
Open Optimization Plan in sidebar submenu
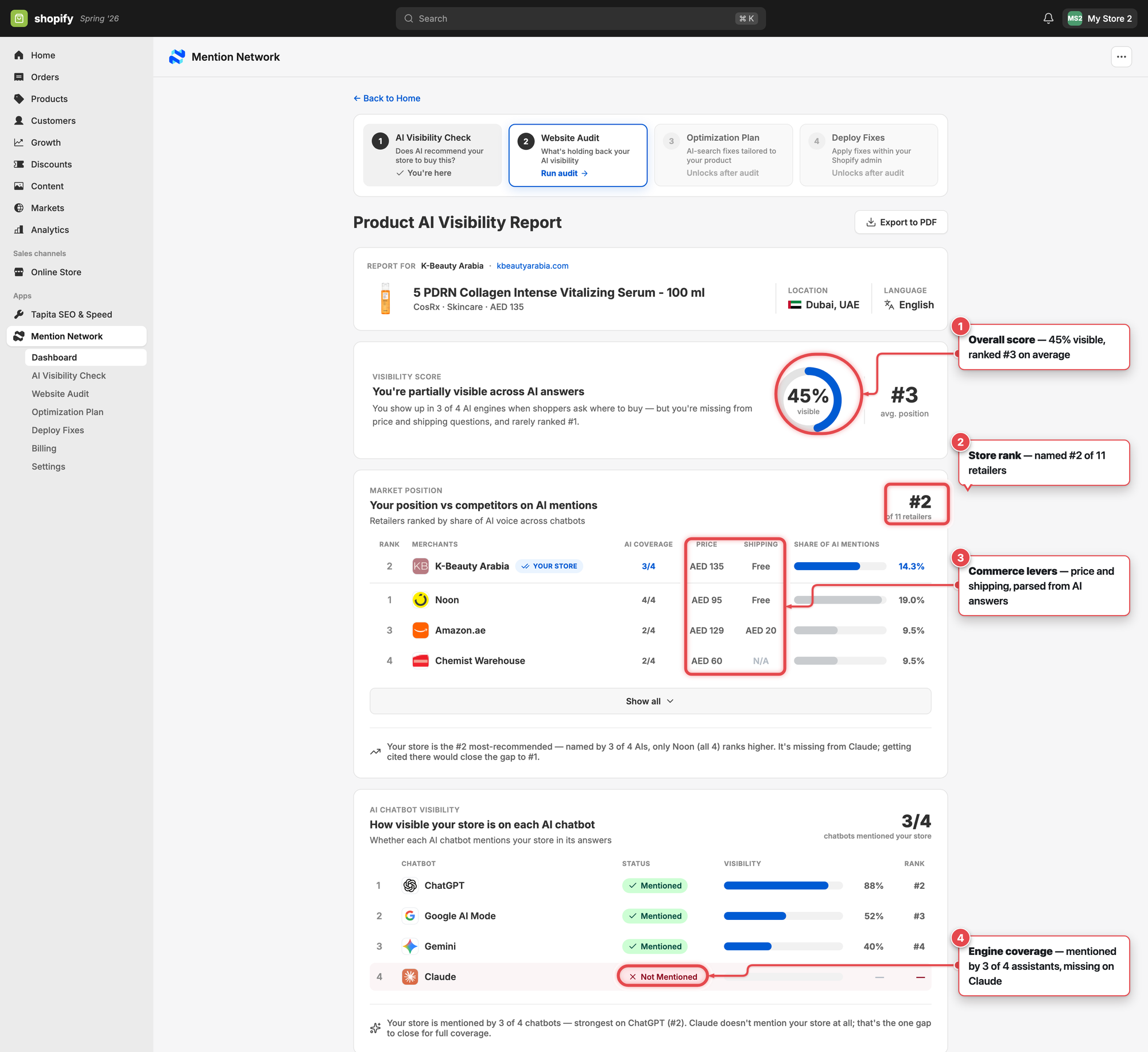click(x=68, y=412)
